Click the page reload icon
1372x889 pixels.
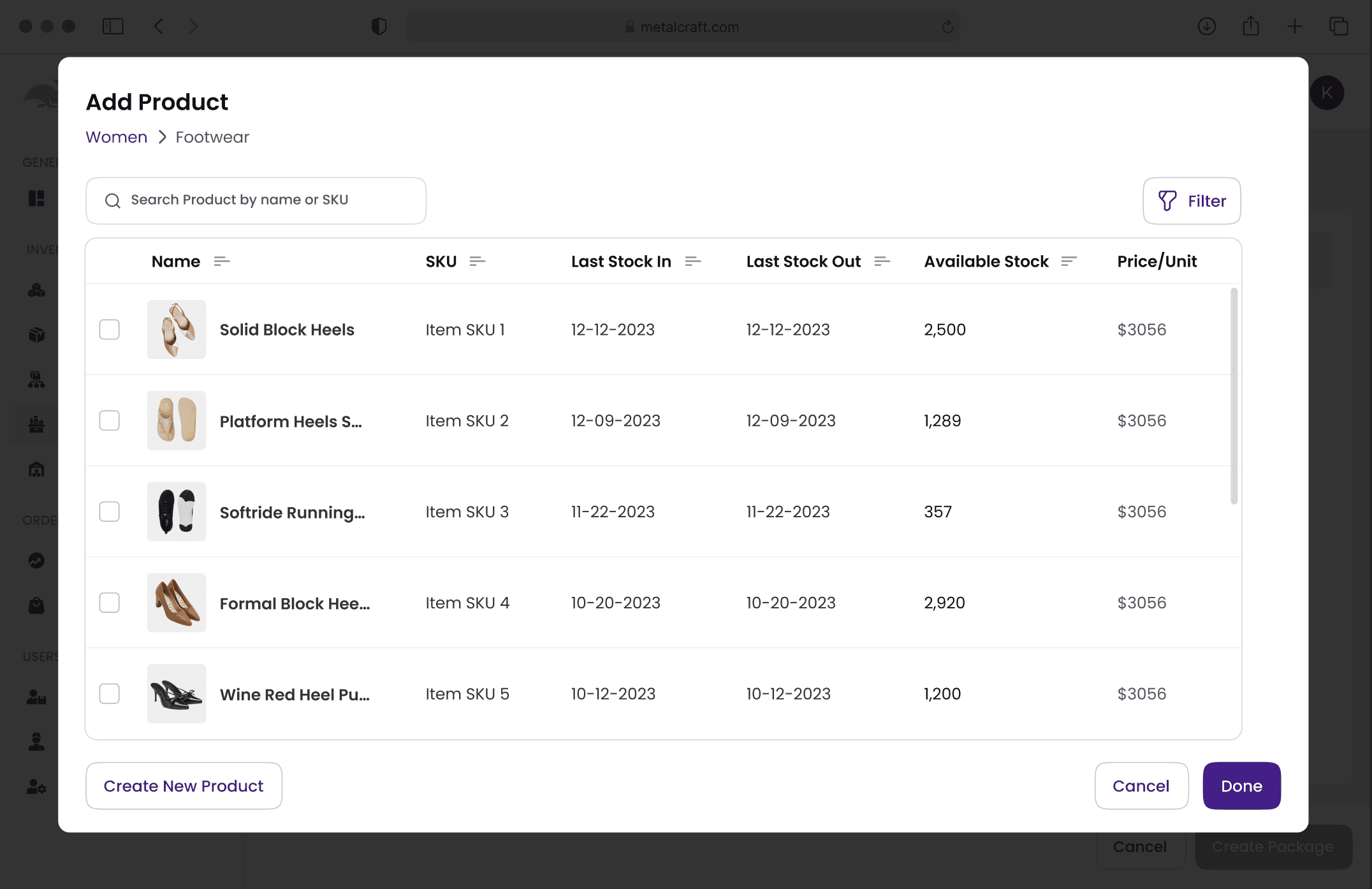[x=947, y=27]
